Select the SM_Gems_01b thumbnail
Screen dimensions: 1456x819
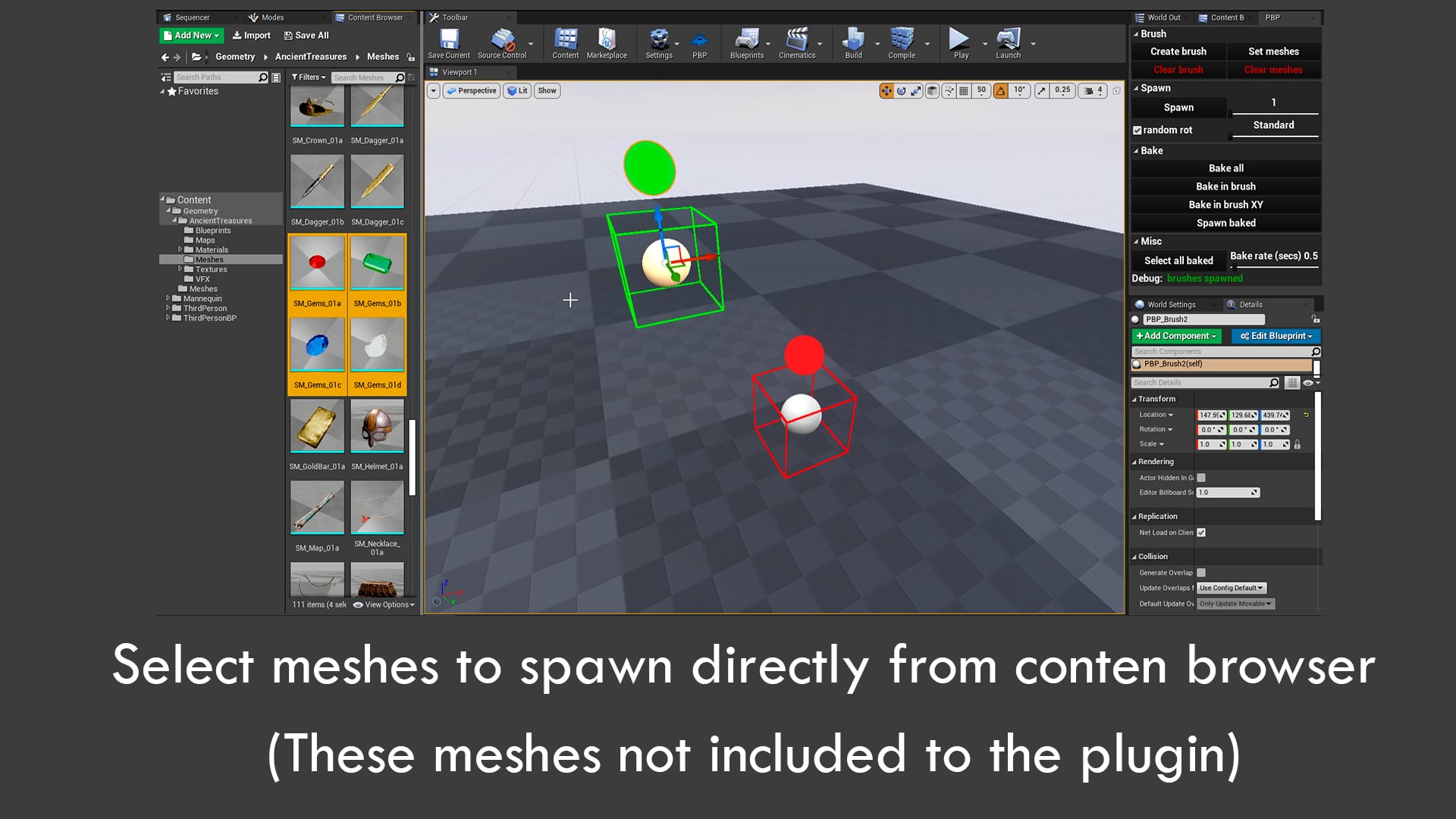click(x=377, y=263)
